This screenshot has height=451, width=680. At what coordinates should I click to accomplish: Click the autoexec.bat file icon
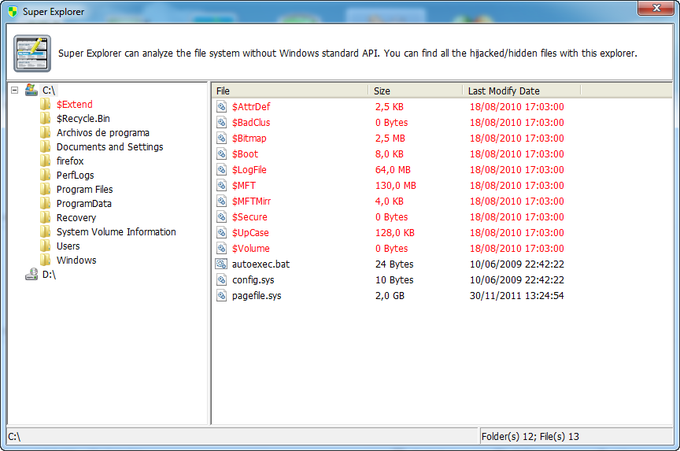(222, 264)
